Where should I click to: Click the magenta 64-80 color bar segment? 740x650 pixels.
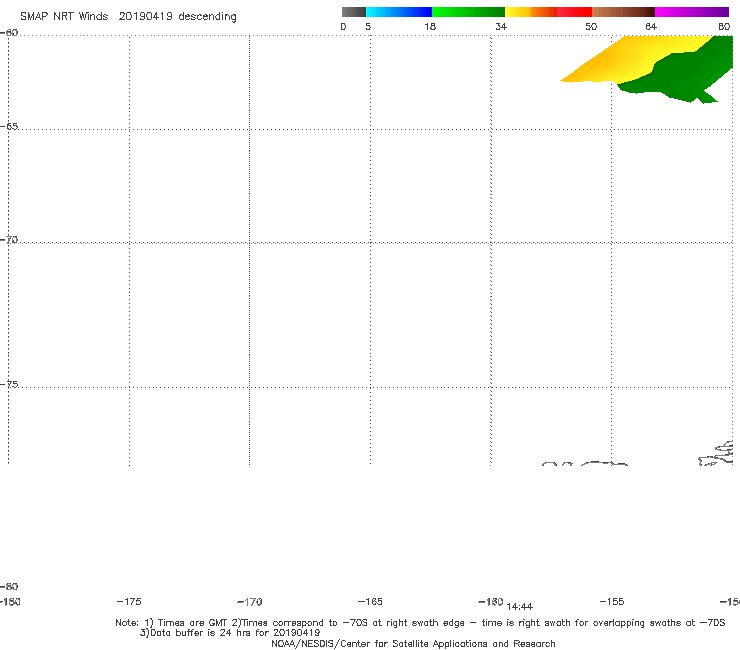[x=692, y=12]
